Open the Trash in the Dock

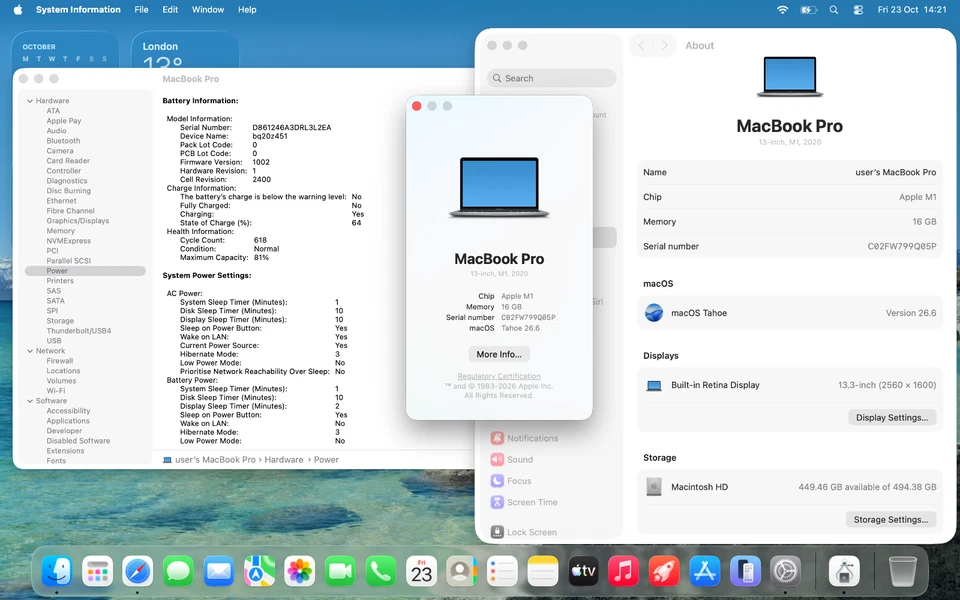(902, 572)
